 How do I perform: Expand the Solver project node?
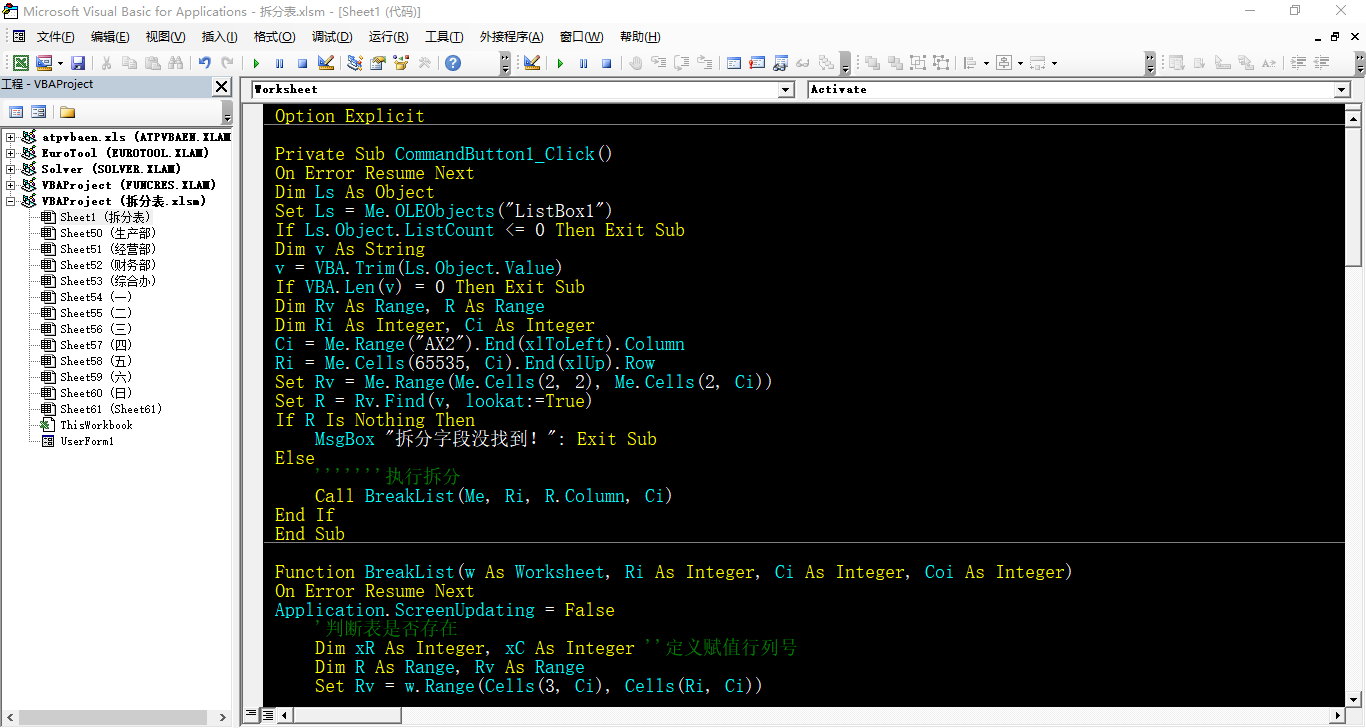[10, 169]
